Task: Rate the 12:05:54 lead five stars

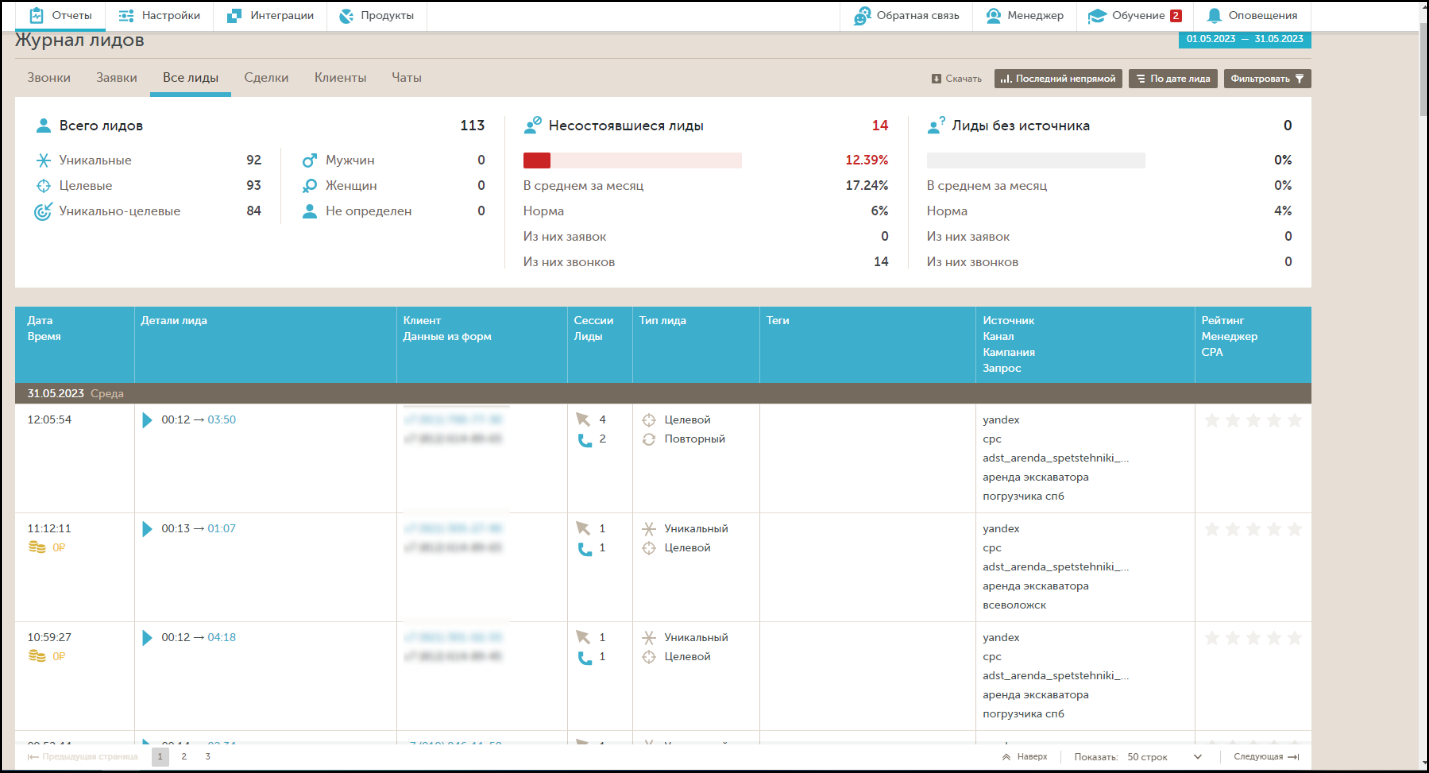Action: [1294, 421]
